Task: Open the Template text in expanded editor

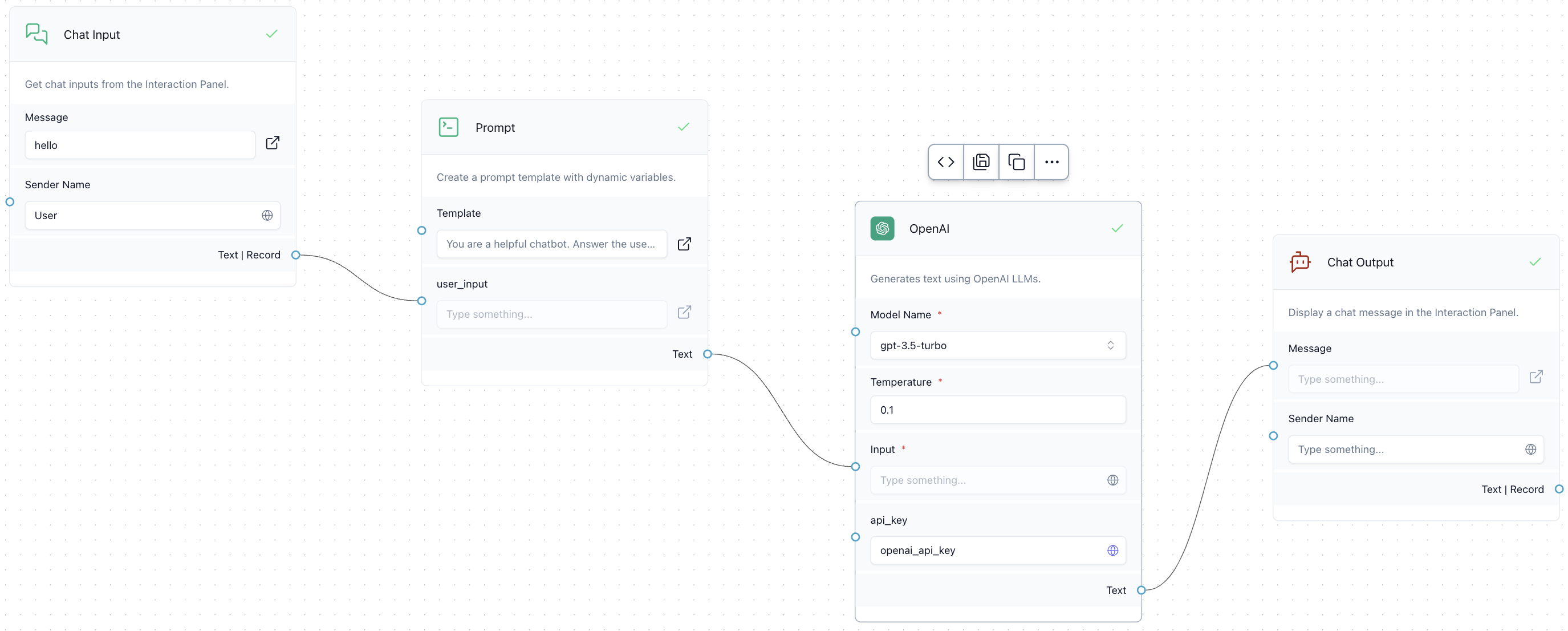Action: click(684, 244)
